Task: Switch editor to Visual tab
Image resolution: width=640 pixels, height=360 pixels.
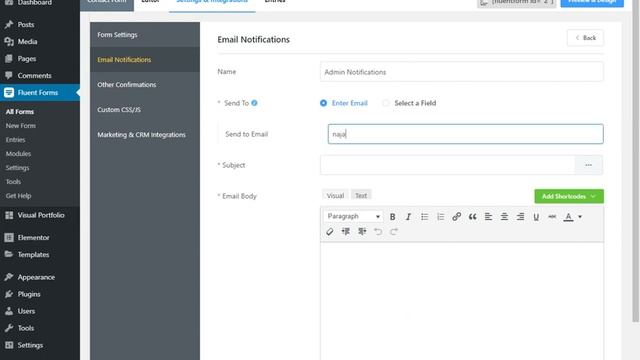Action: [335, 196]
